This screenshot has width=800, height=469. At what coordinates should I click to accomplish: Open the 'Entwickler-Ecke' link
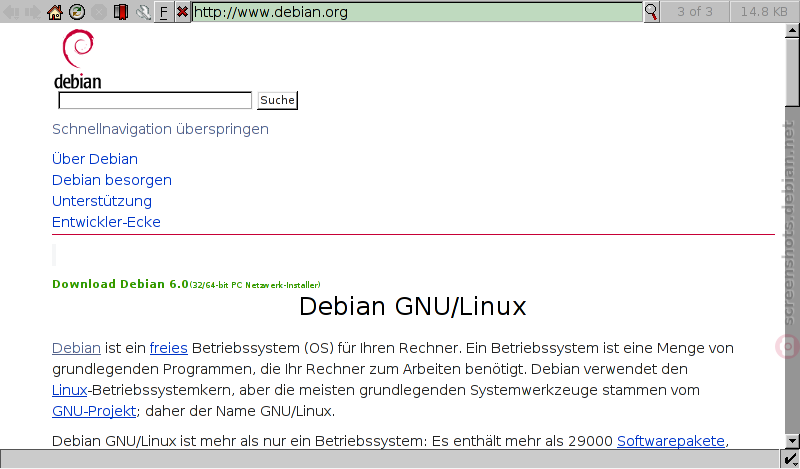tap(106, 222)
